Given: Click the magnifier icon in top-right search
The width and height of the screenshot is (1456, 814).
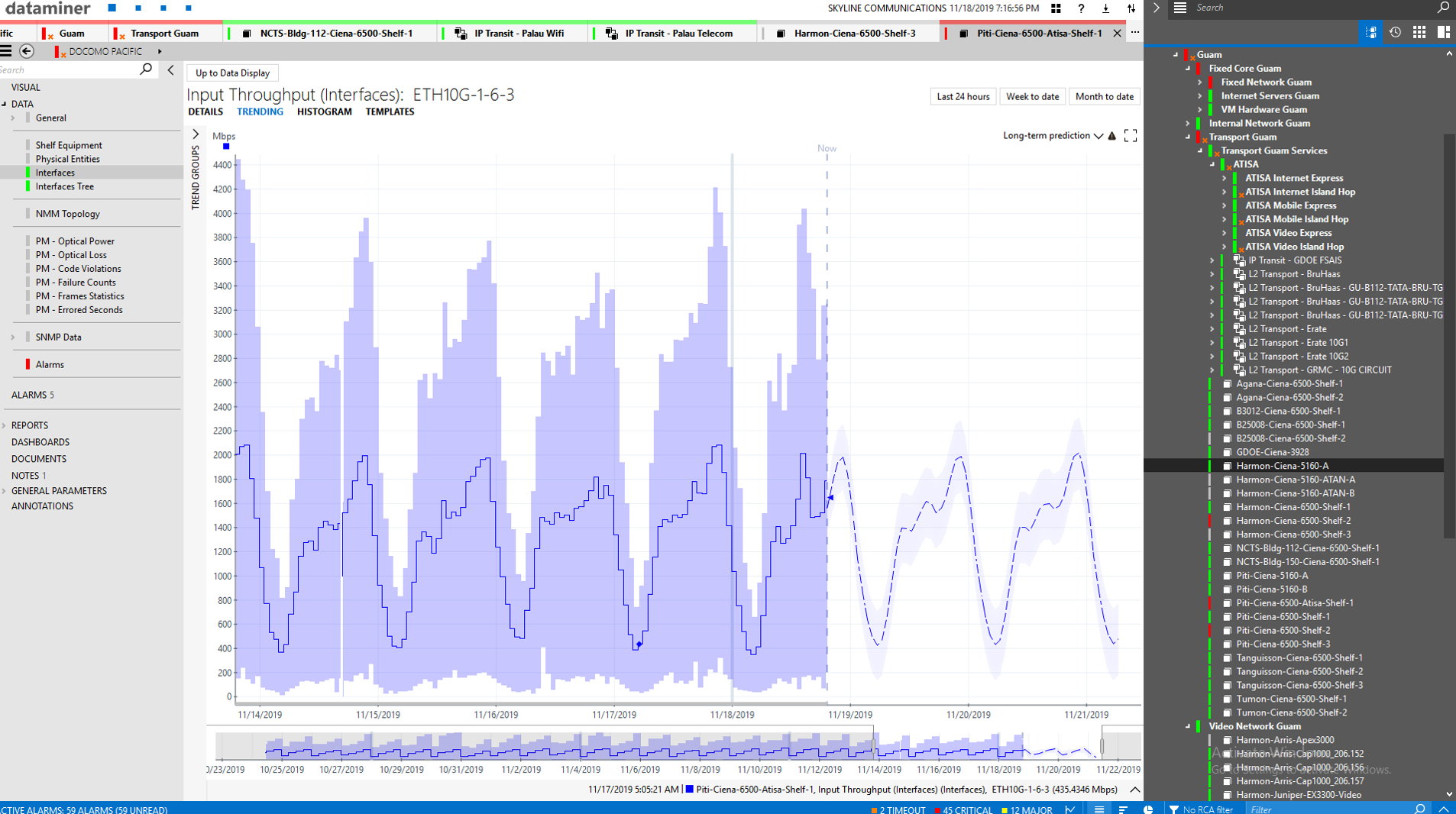Looking at the screenshot, I should [1443, 8].
